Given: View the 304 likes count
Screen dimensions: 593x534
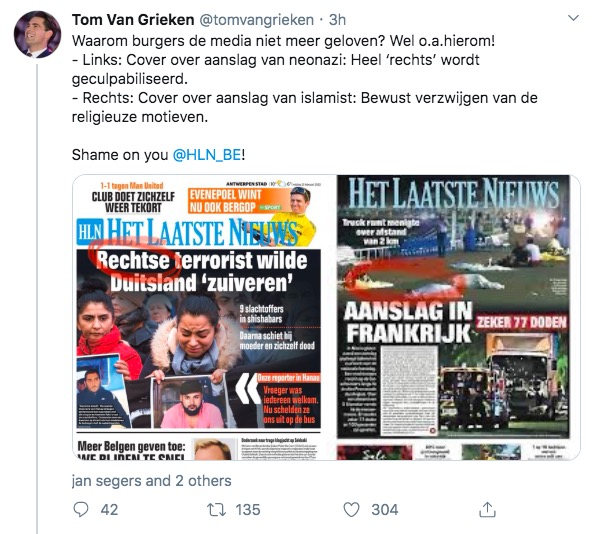Looking at the screenshot, I should pos(385,509).
